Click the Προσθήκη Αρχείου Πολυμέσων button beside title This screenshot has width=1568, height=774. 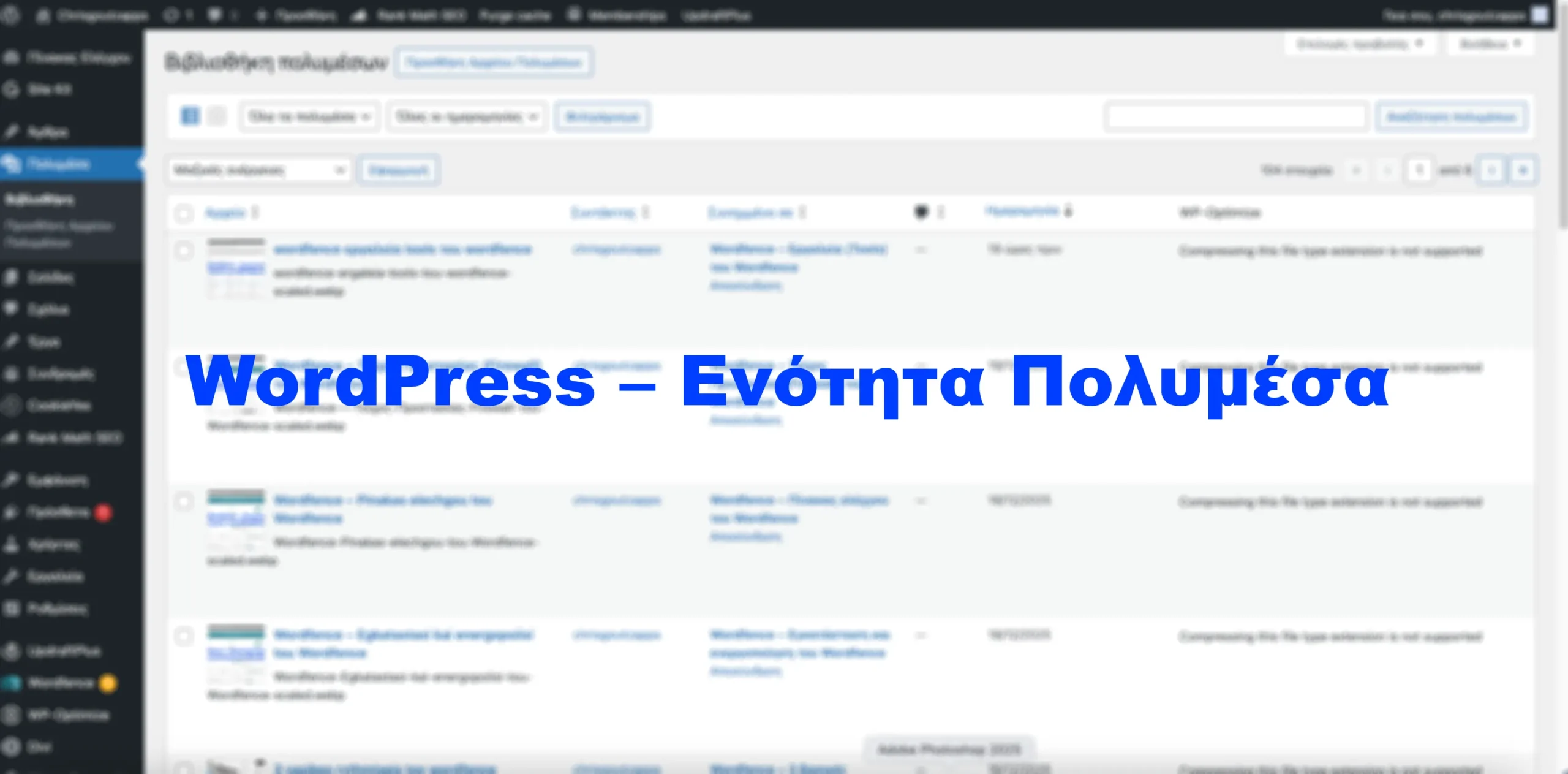click(x=494, y=62)
